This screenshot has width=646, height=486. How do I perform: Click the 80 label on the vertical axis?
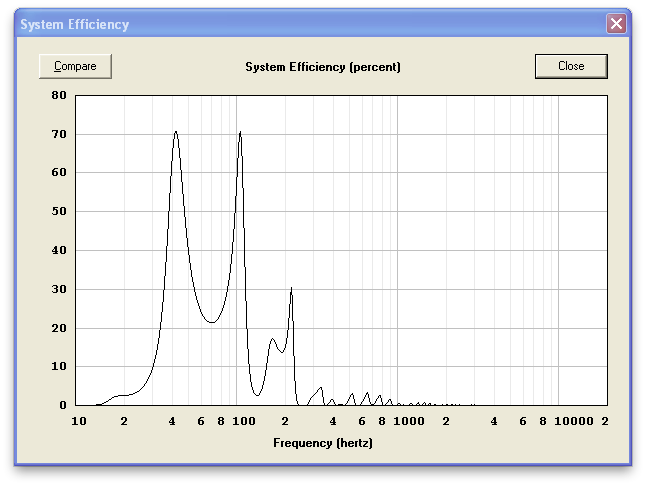coord(59,95)
